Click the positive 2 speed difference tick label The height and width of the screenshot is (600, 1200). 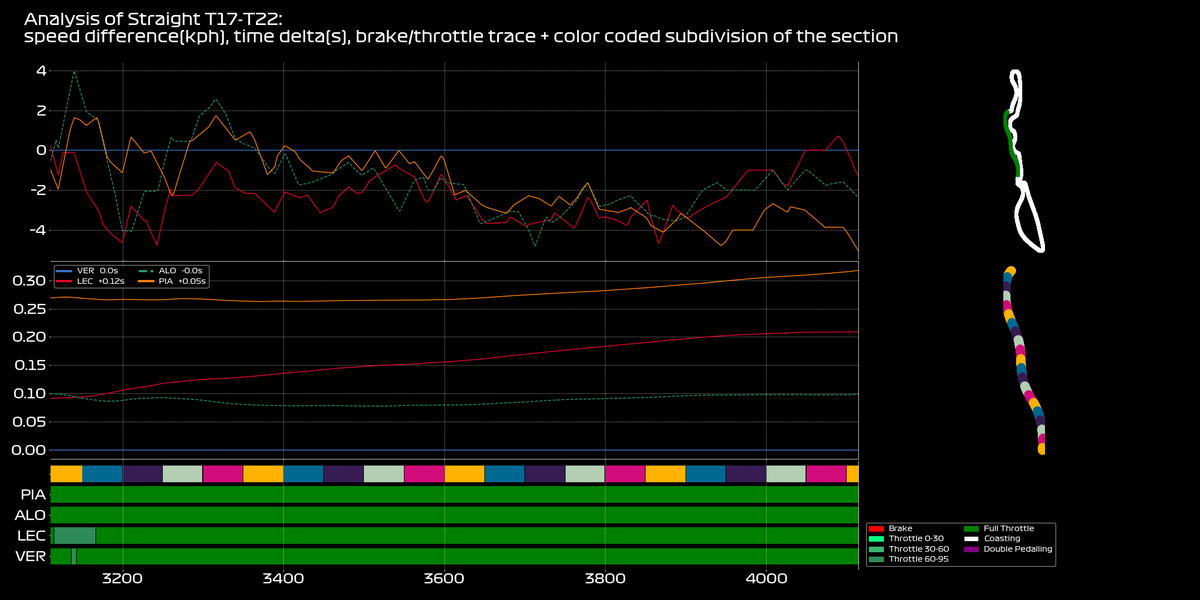(40, 110)
